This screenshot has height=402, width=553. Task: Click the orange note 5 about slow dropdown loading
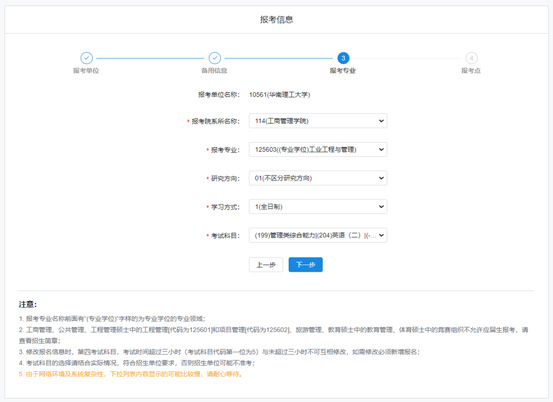pyautogui.click(x=131, y=374)
